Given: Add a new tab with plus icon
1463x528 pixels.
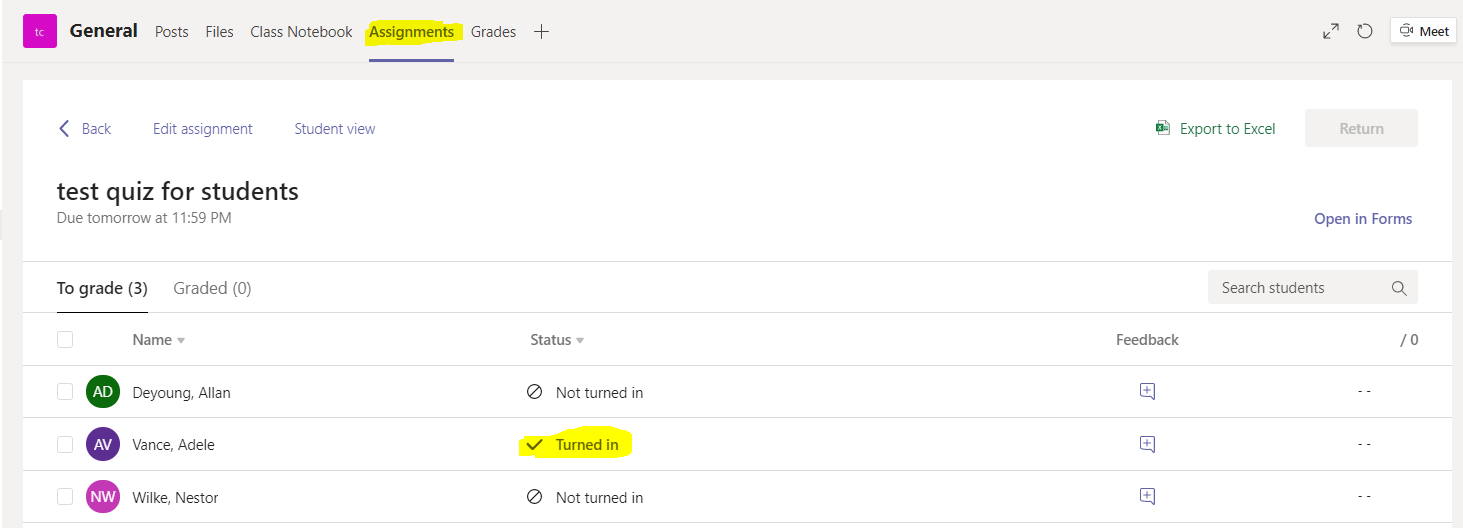Looking at the screenshot, I should click(x=541, y=32).
